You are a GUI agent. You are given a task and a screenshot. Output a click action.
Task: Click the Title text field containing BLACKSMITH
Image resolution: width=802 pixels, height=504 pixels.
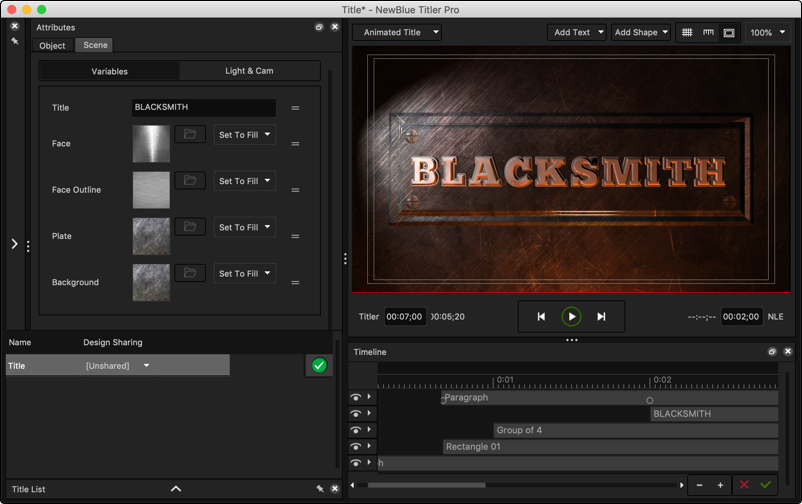203,107
